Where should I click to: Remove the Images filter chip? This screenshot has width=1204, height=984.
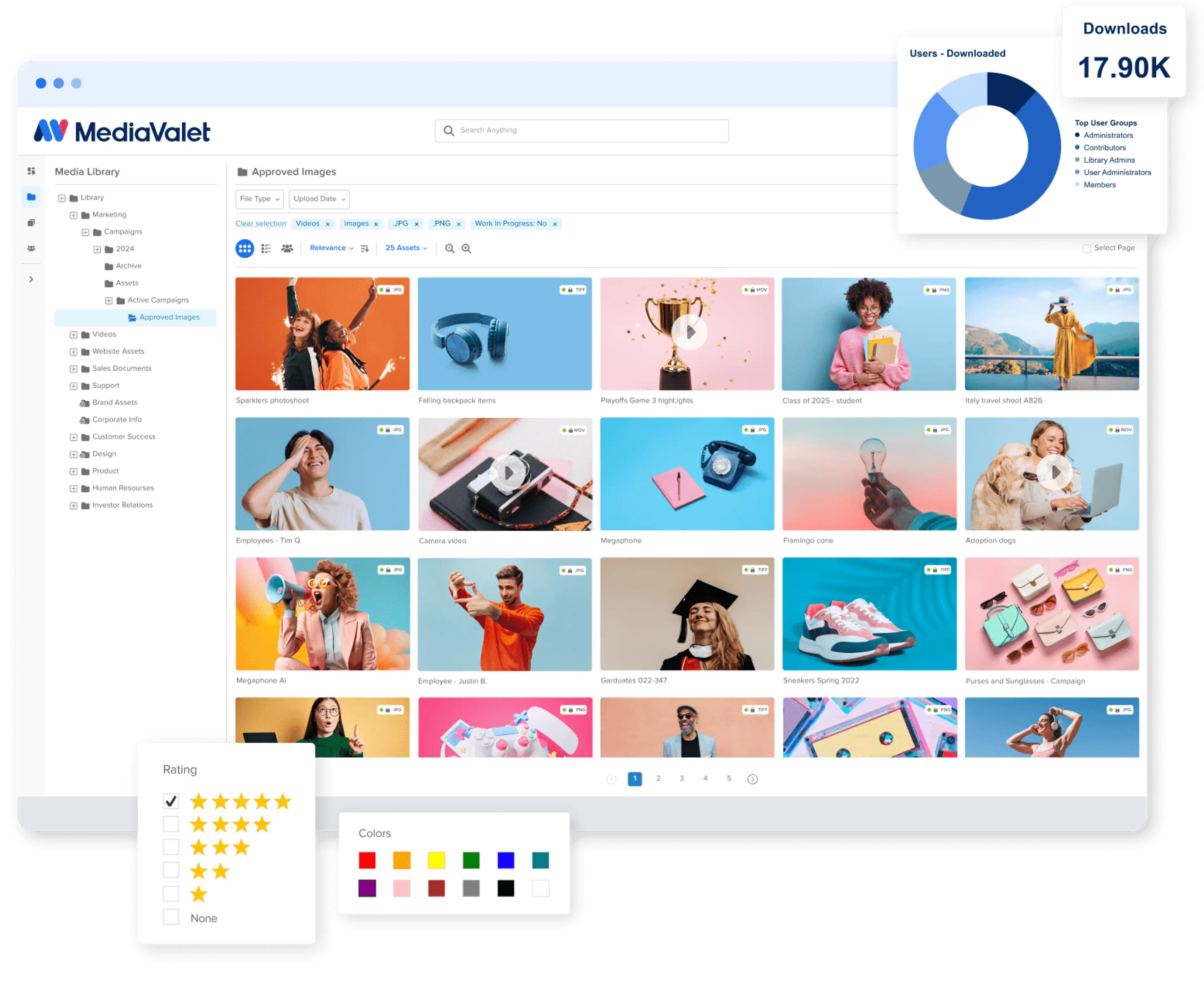(x=376, y=224)
